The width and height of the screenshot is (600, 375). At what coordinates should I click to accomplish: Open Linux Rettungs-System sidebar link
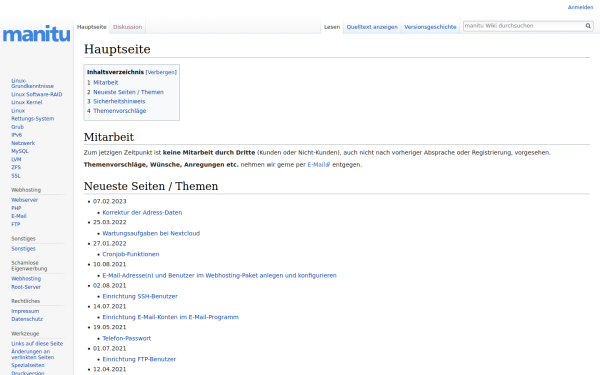32,115
